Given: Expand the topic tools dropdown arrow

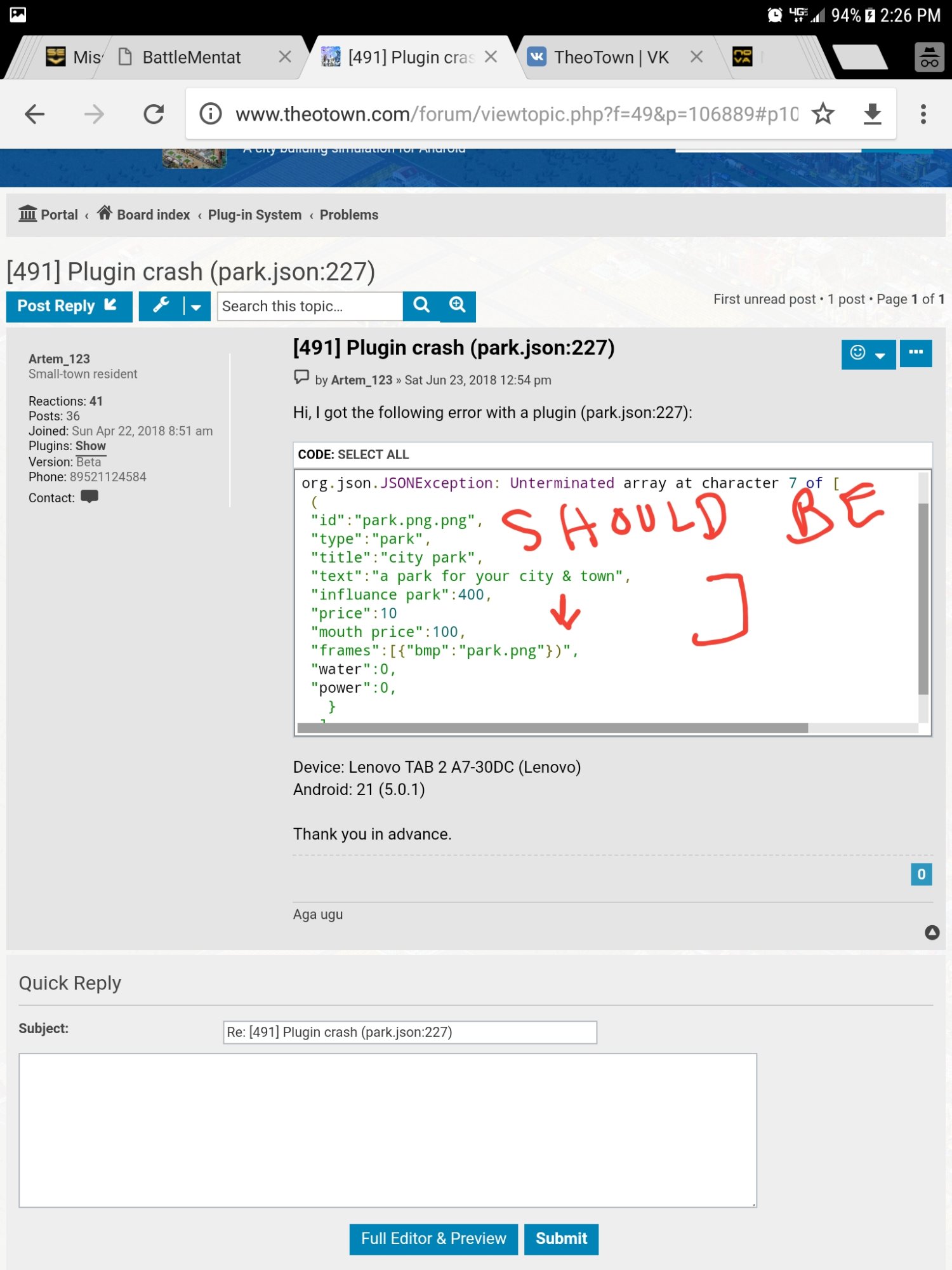Looking at the screenshot, I should coord(197,307).
